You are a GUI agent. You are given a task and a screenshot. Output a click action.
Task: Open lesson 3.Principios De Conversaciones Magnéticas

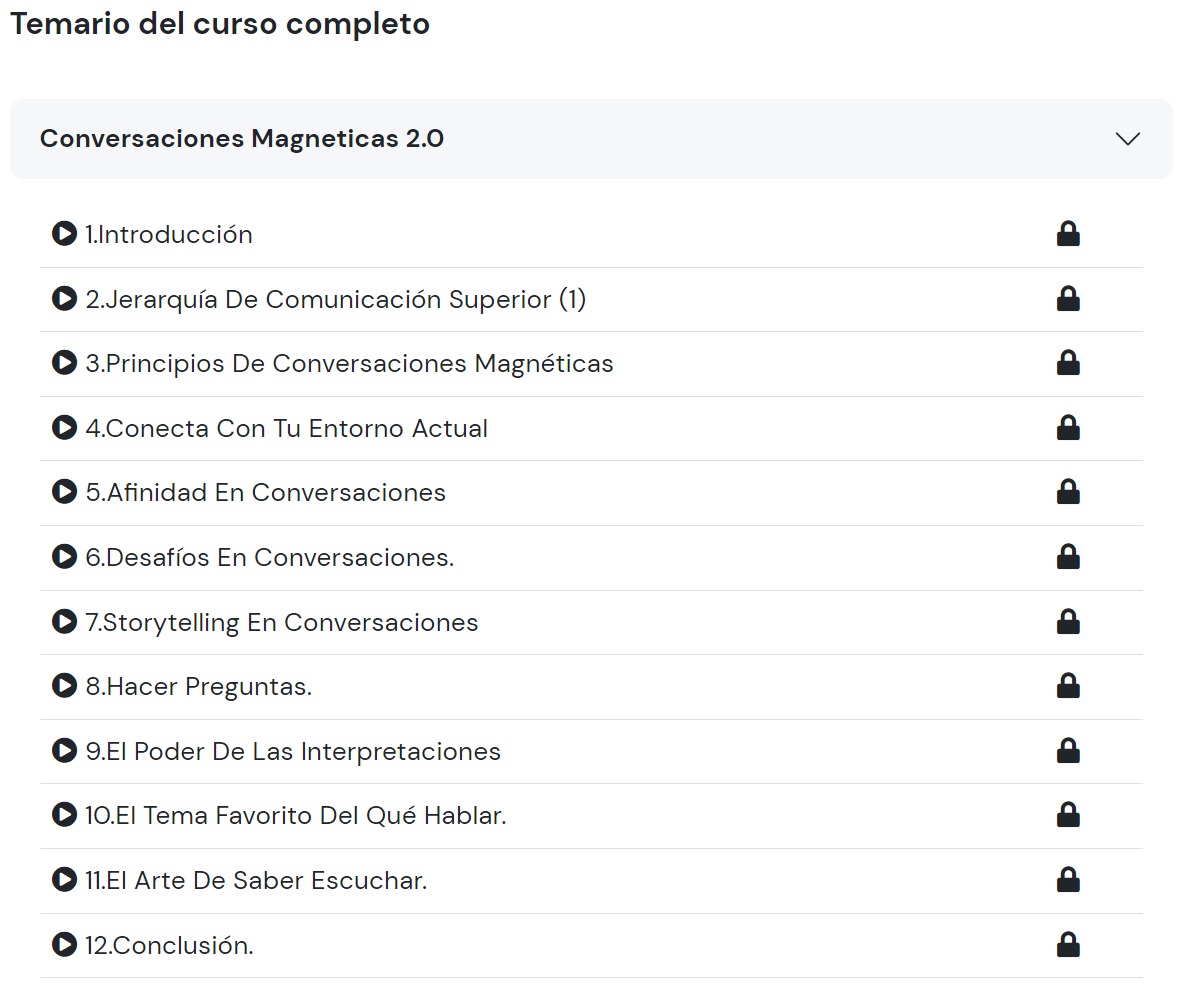[349, 363]
